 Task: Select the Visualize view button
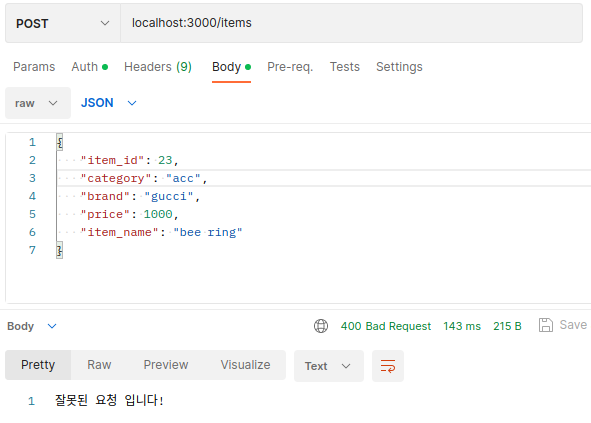click(245, 365)
